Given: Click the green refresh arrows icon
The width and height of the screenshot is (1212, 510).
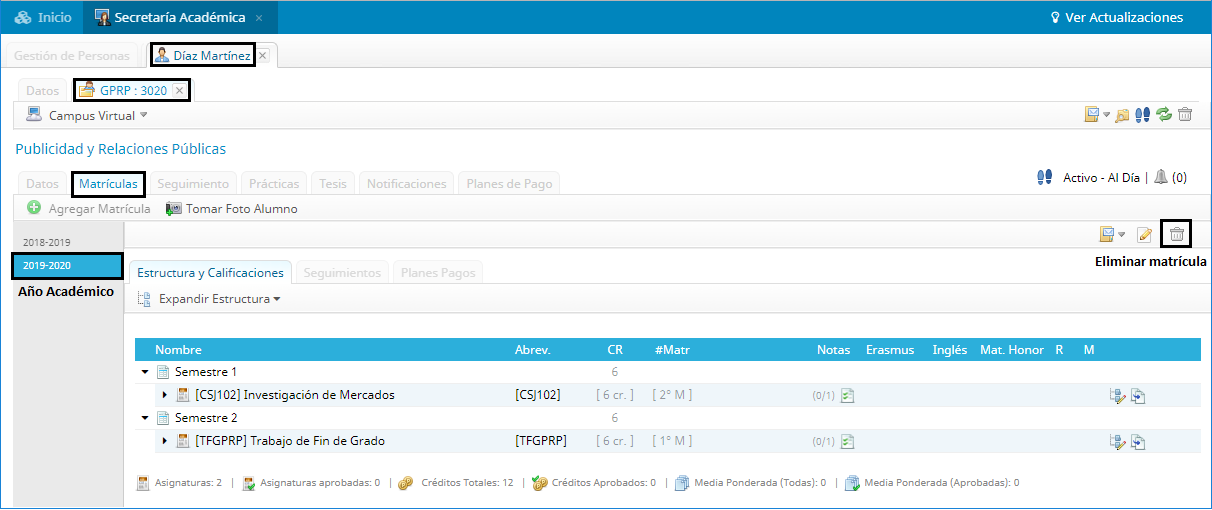Looking at the screenshot, I should [1164, 115].
